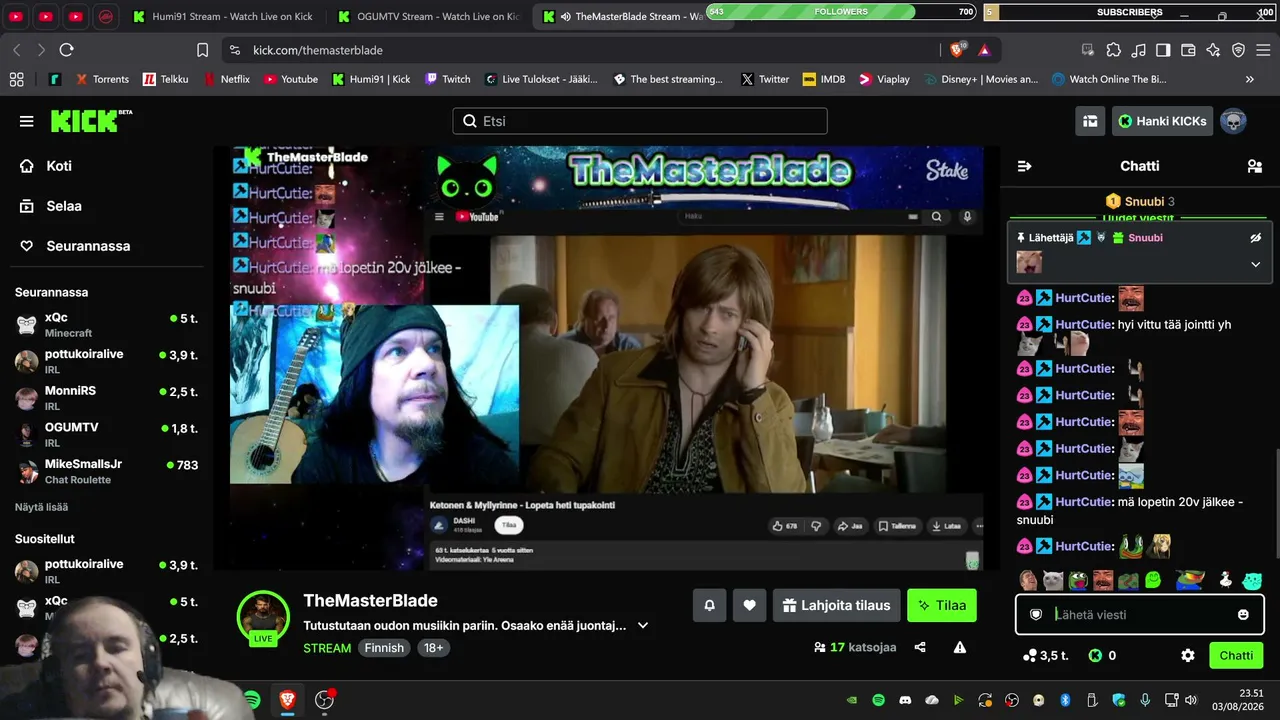
Task: Click the Lahjoita tilaus button
Action: click(835, 605)
